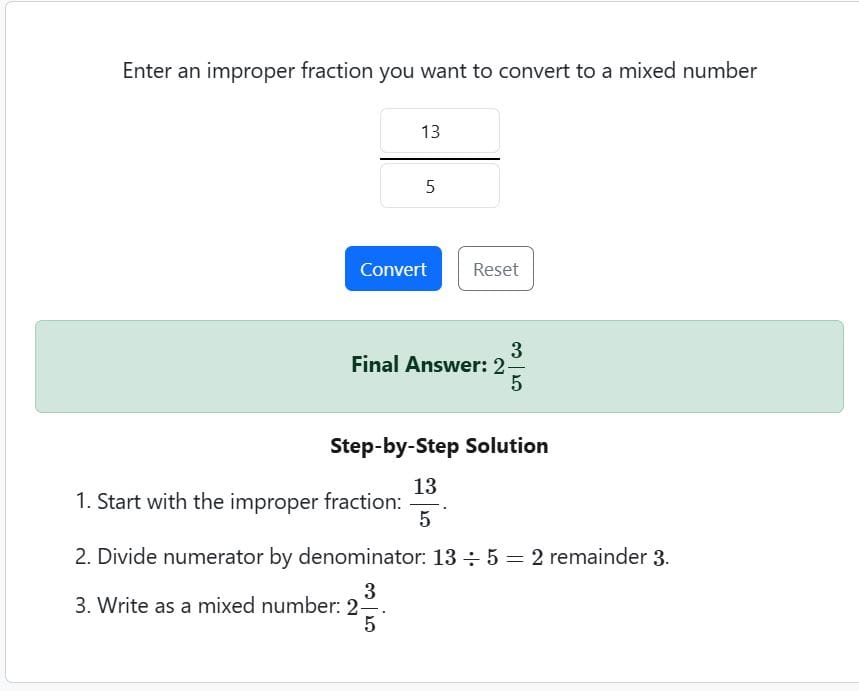Click step 1 of the solution
The height and width of the screenshot is (691, 859).
[260, 501]
